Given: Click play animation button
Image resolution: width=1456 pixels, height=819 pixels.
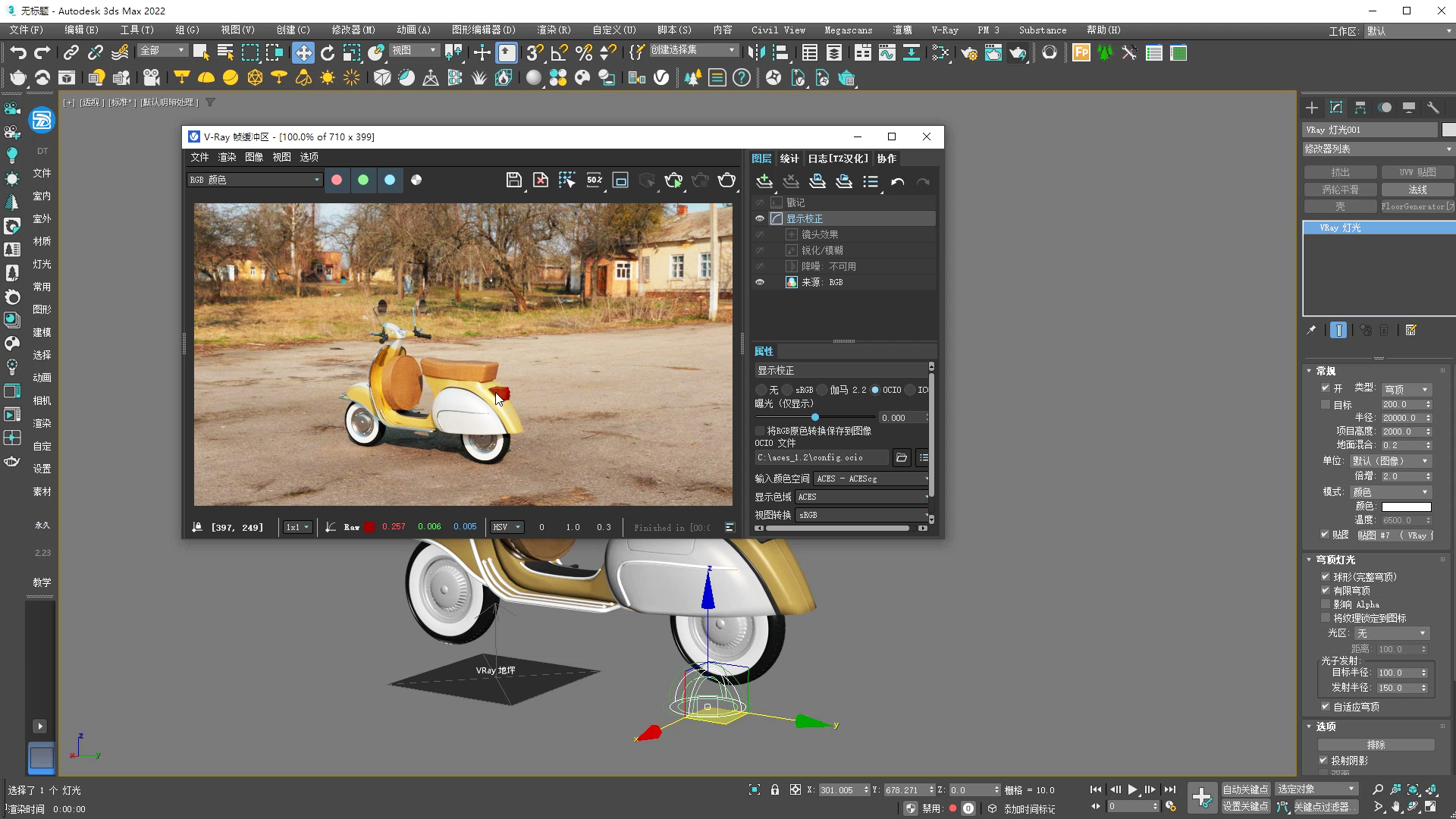Looking at the screenshot, I should tap(1132, 789).
